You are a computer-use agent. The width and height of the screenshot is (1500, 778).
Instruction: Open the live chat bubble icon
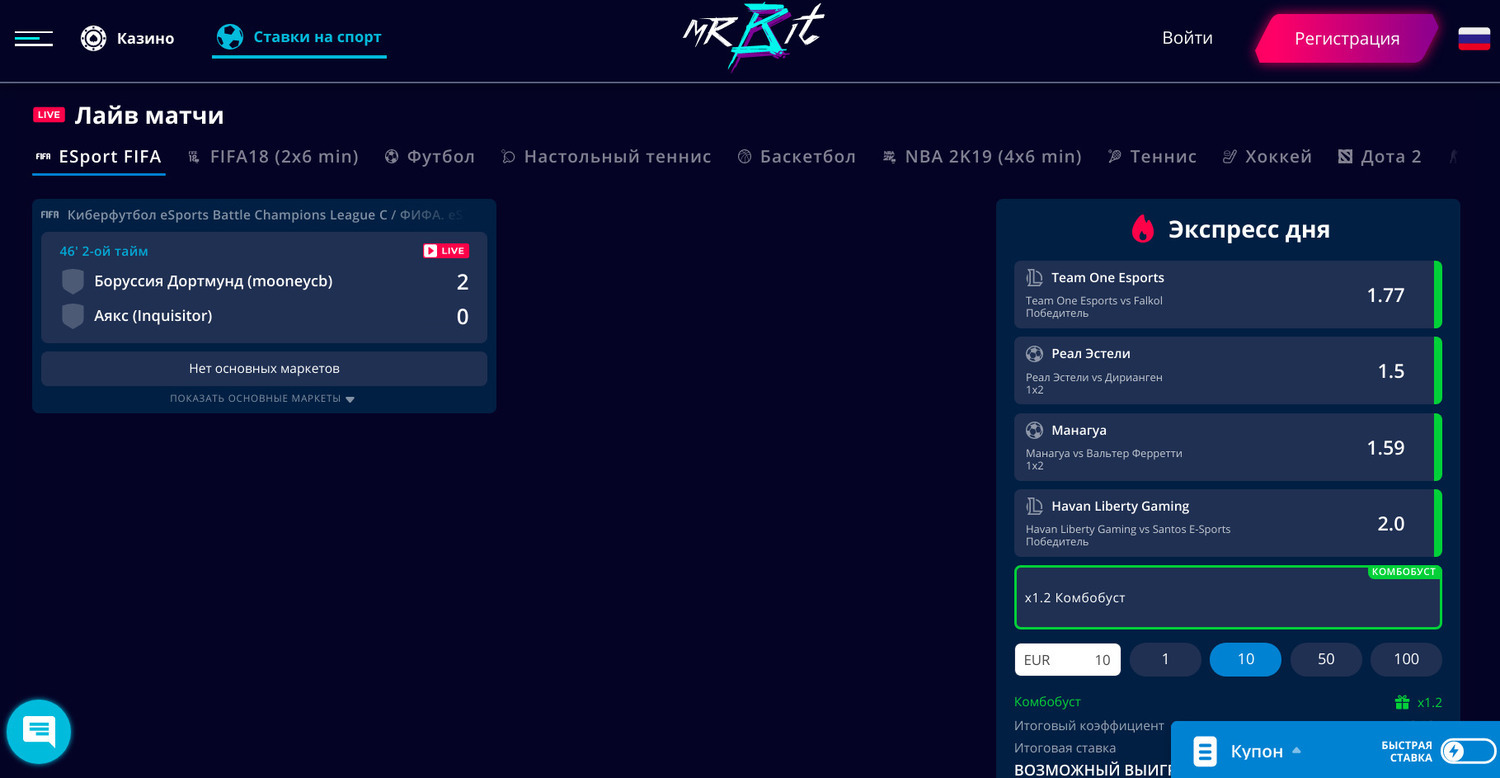[x=39, y=732]
